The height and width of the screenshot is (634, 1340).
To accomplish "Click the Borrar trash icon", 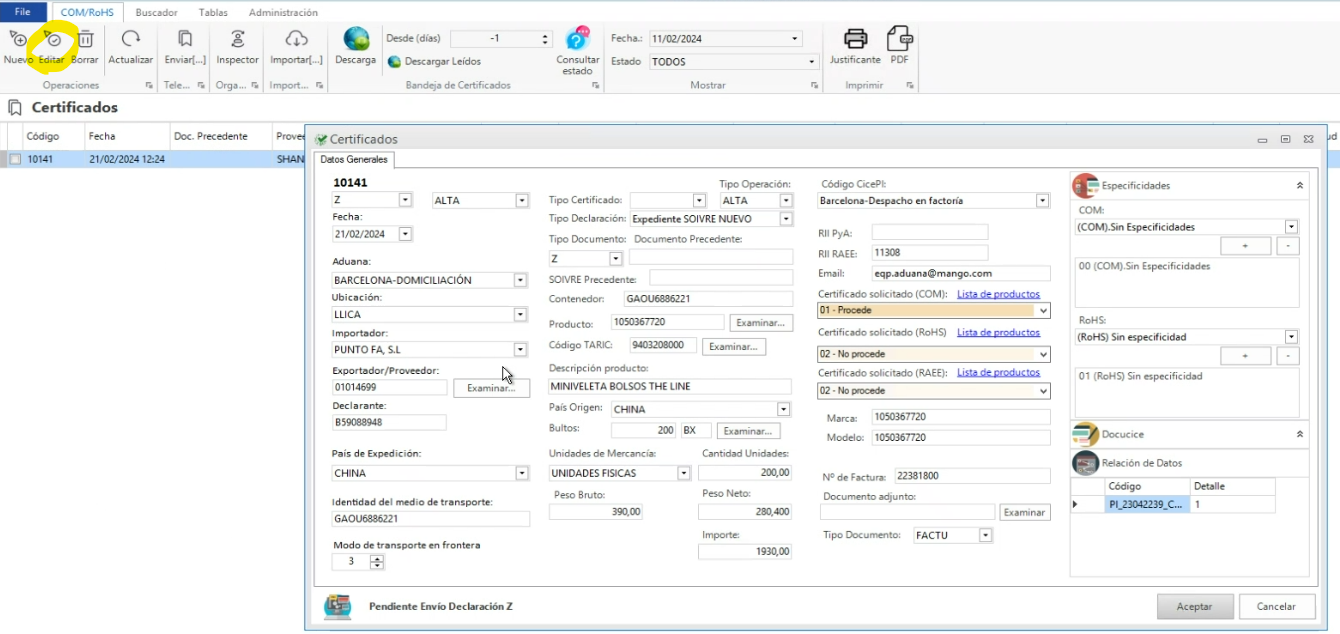I will pyautogui.click(x=85, y=40).
